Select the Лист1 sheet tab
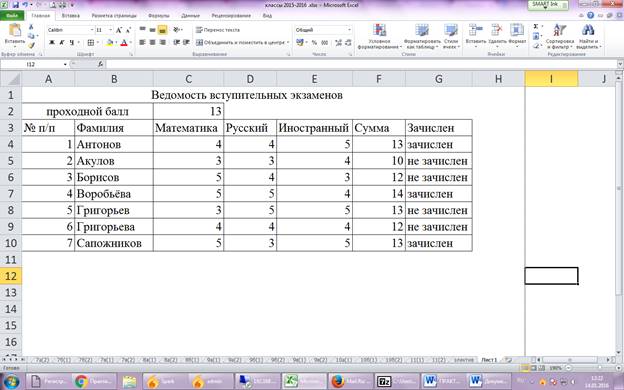Viewport: 624px width, 390px height. pyautogui.click(x=489, y=360)
